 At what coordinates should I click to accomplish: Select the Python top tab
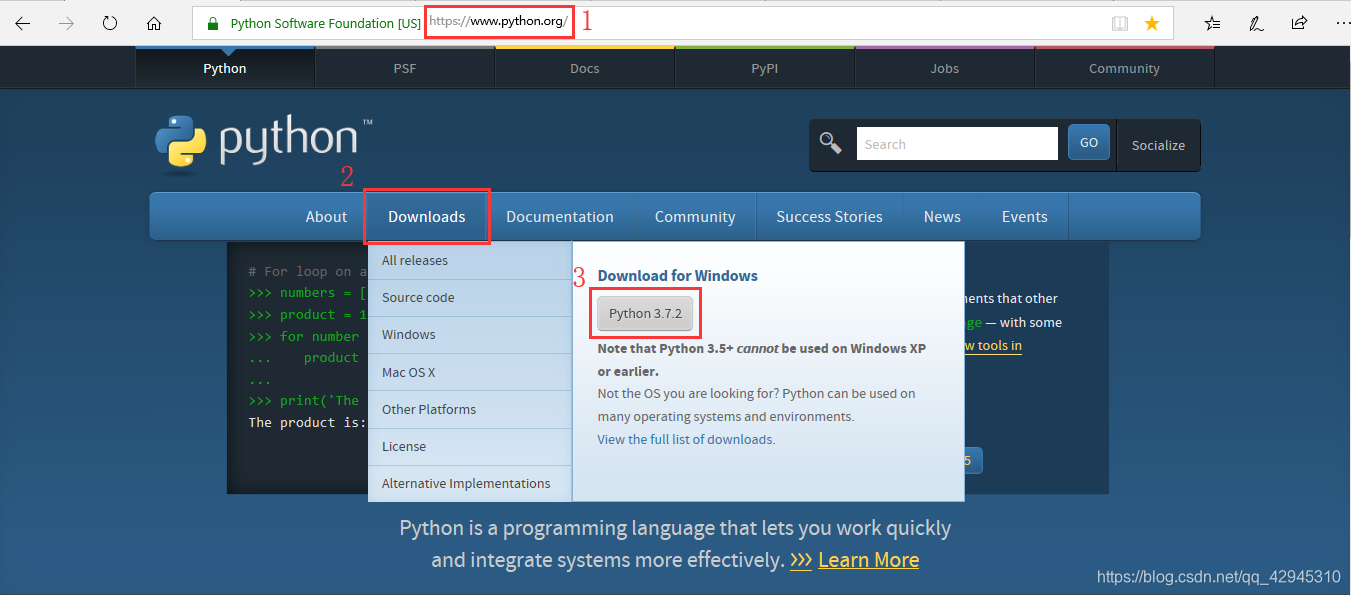pyautogui.click(x=225, y=68)
